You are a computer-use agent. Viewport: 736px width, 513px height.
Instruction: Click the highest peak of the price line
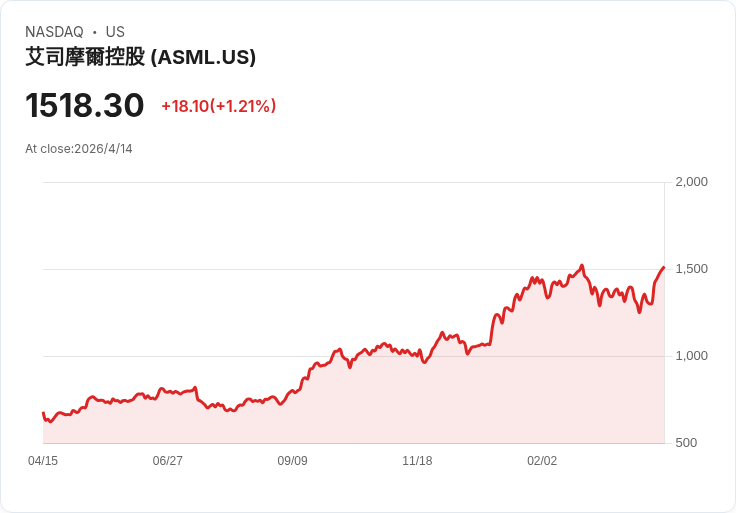point(581,266)
